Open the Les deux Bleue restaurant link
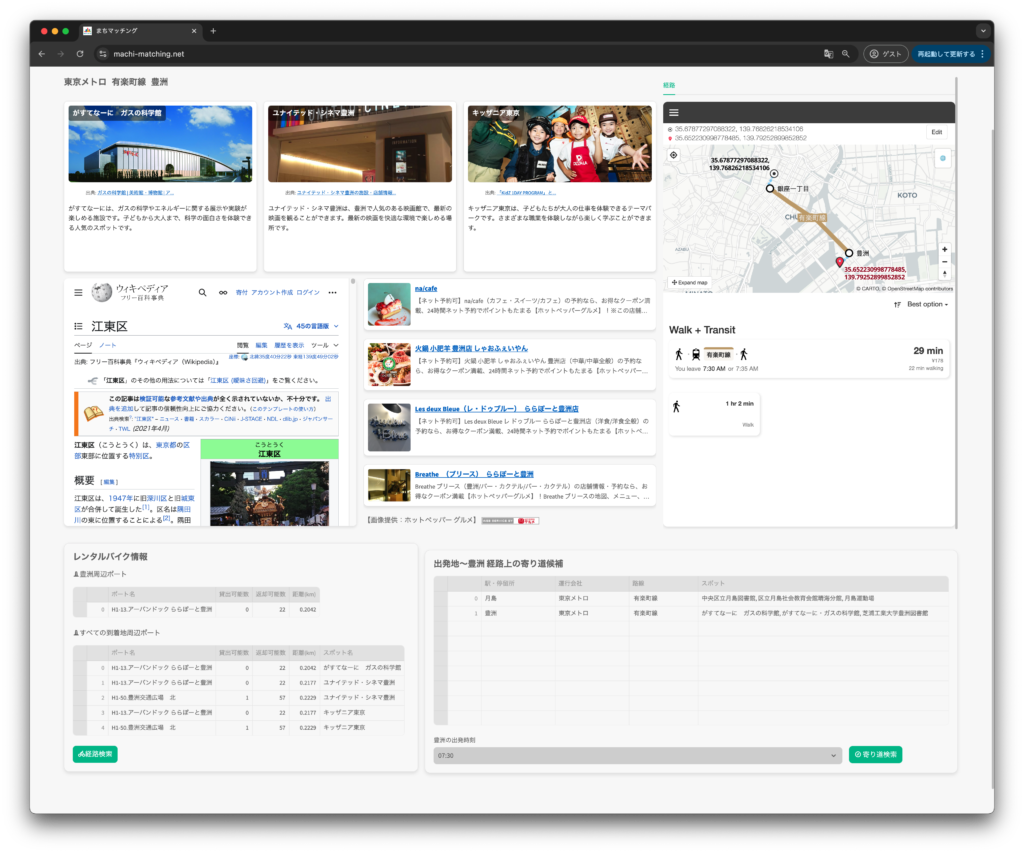This screenshot has height=853, width=1024. 496,409
